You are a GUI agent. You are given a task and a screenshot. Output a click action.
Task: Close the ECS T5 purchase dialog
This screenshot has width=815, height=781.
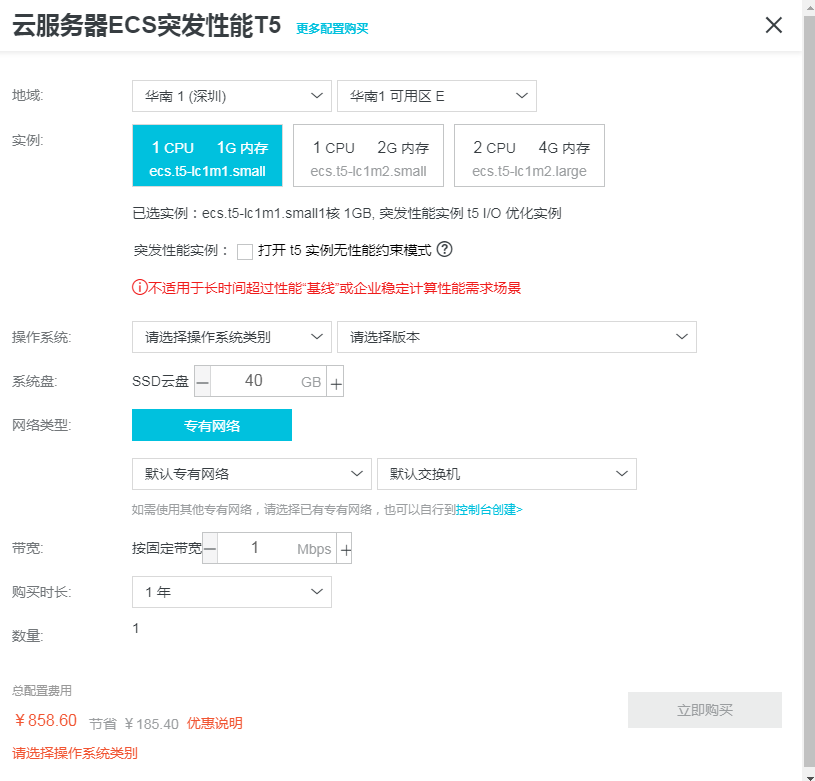773,25
